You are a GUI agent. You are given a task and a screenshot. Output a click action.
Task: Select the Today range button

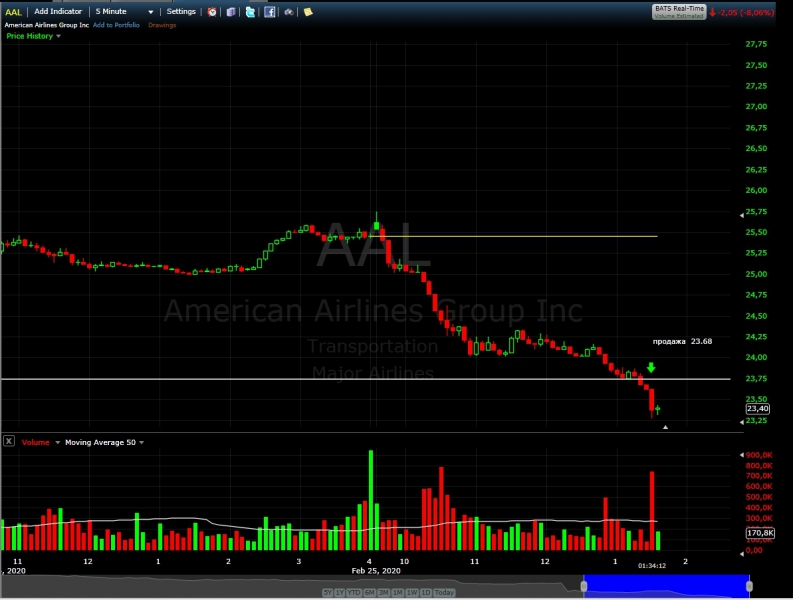[x=444, y=592]
